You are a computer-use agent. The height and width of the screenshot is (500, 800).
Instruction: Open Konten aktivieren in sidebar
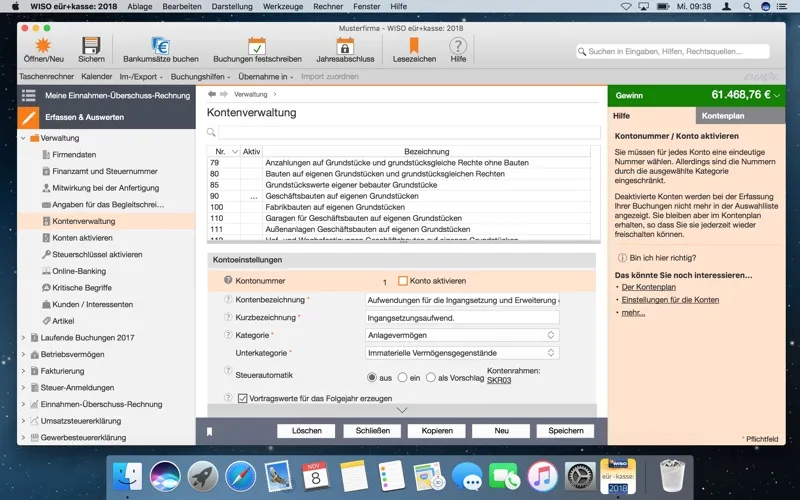coord(82,238)
